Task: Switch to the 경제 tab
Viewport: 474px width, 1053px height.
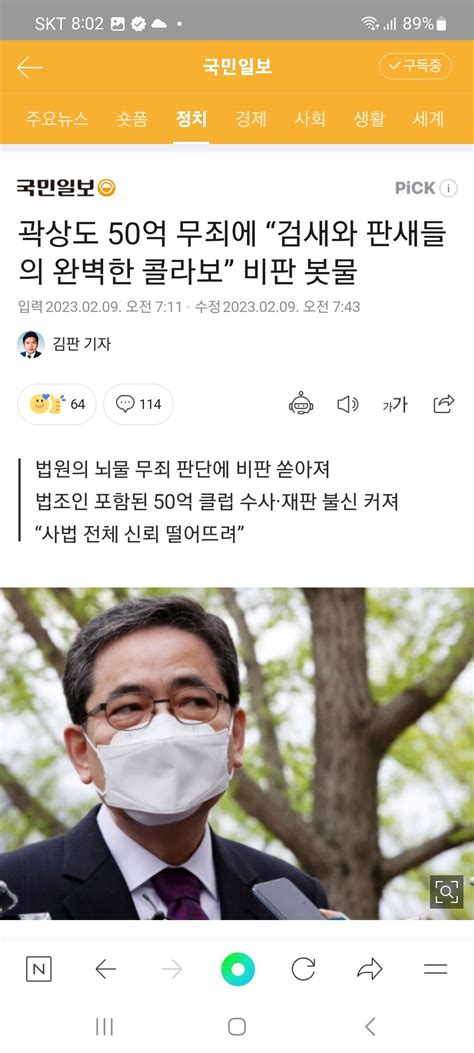Action: (x=250, y=120)
